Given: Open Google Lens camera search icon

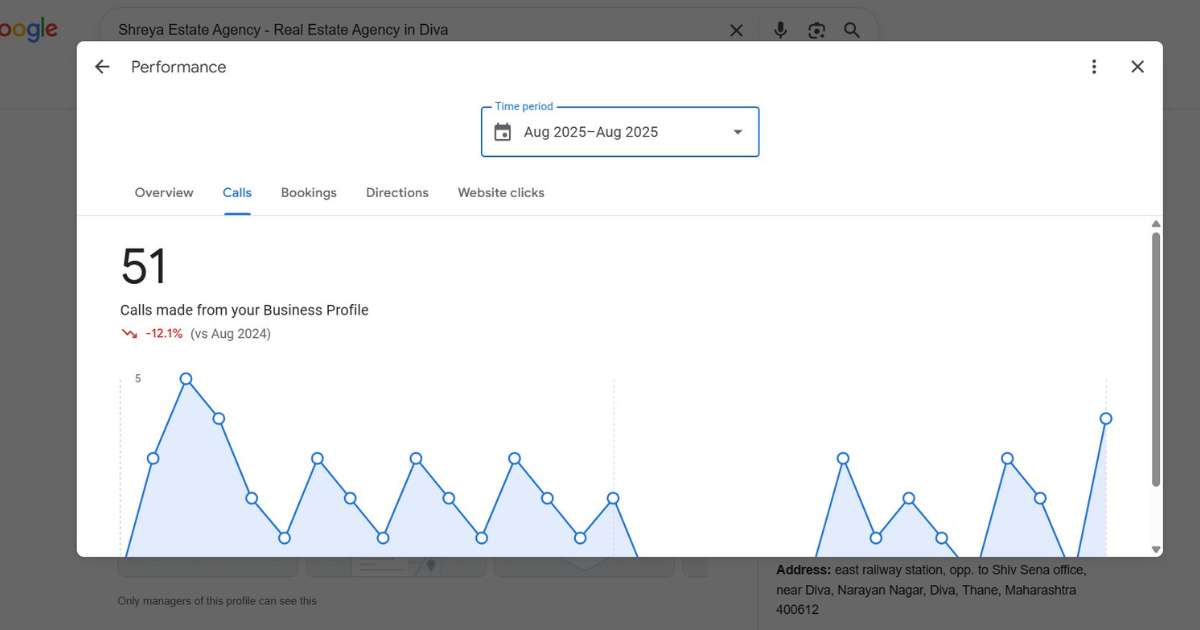Looking at the screenshot, I should click(x=816, y=30).
